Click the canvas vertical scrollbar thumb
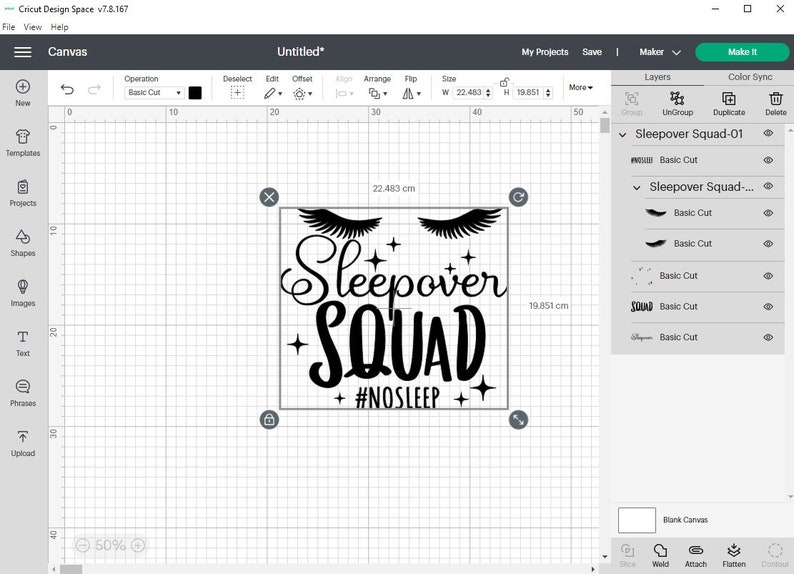 (x=605, y=125)
